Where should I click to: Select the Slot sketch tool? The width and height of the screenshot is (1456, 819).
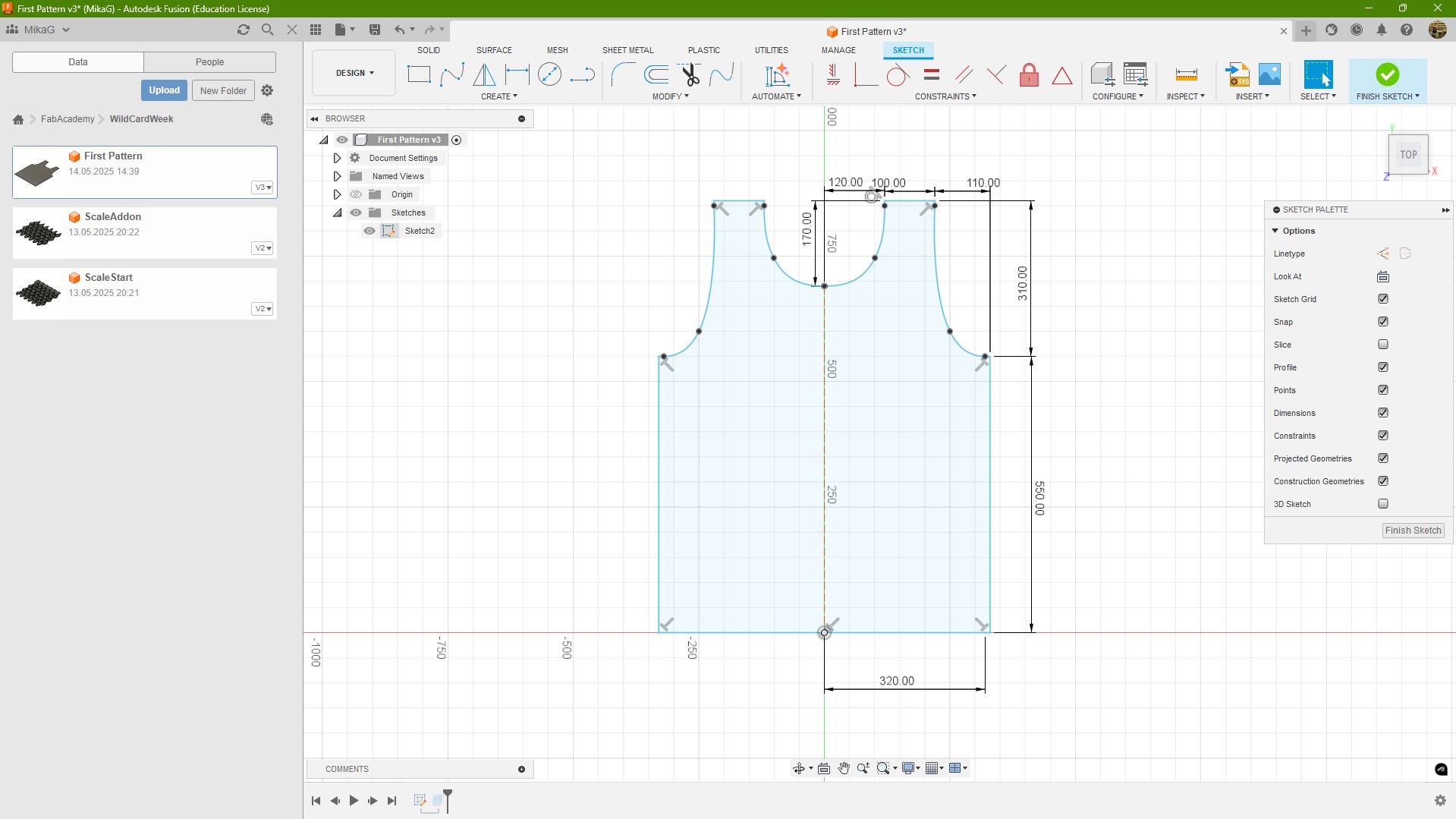pyautogui.click(x=582, y=74)
